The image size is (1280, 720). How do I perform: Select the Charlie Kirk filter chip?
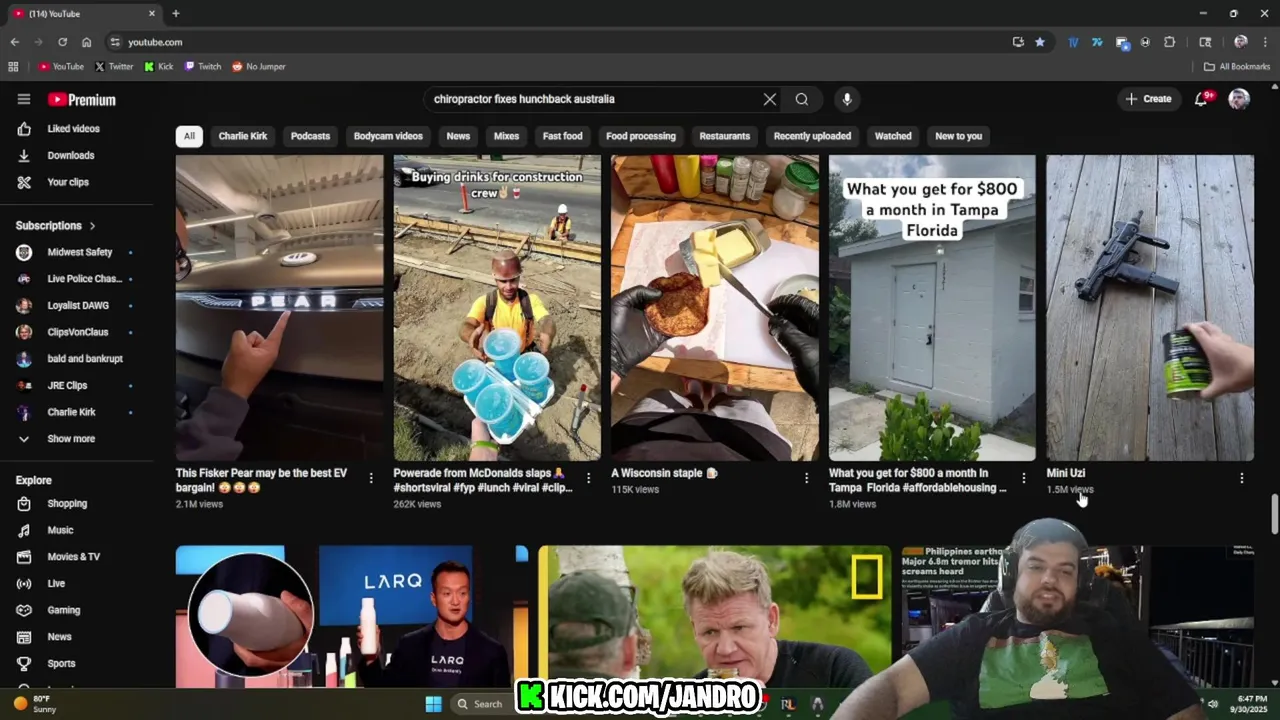point(243,136)
